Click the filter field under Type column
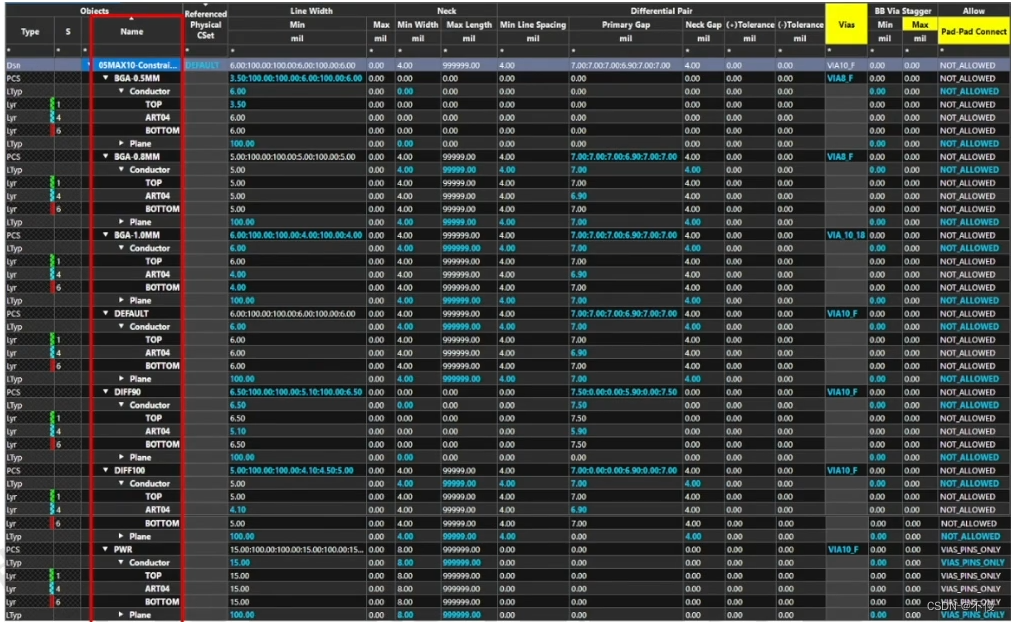Screen dimensions: 1011x622 [x=30, y=50]
